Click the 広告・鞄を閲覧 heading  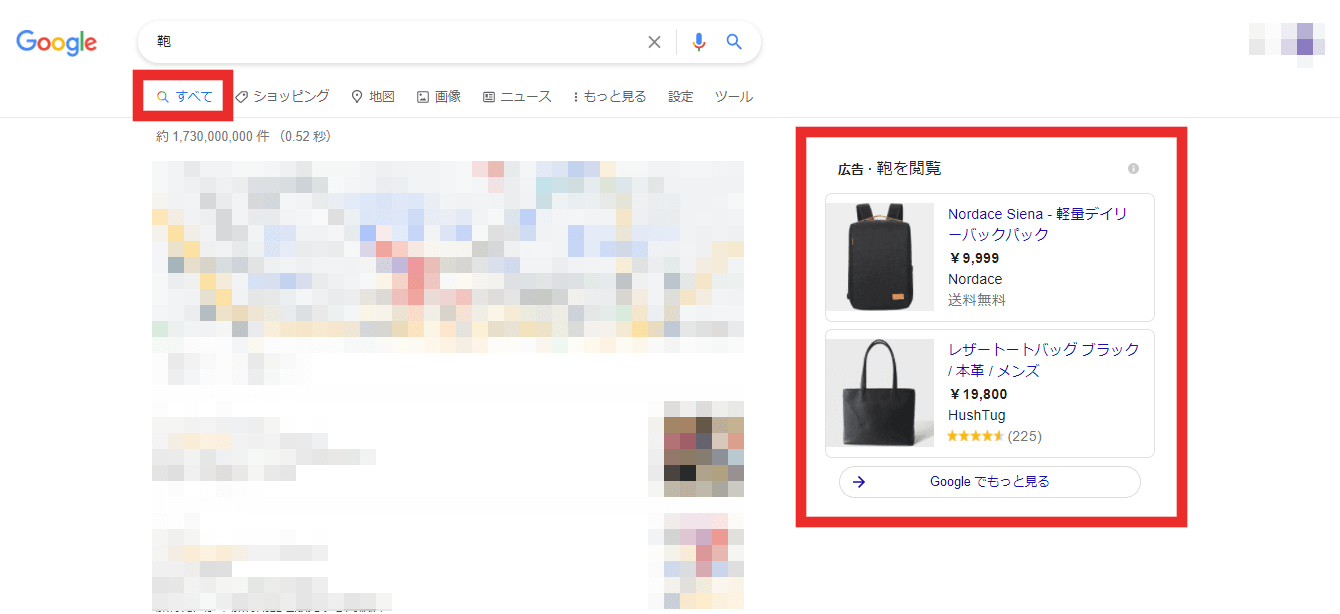pyautogui.click(x=890, y=169)
